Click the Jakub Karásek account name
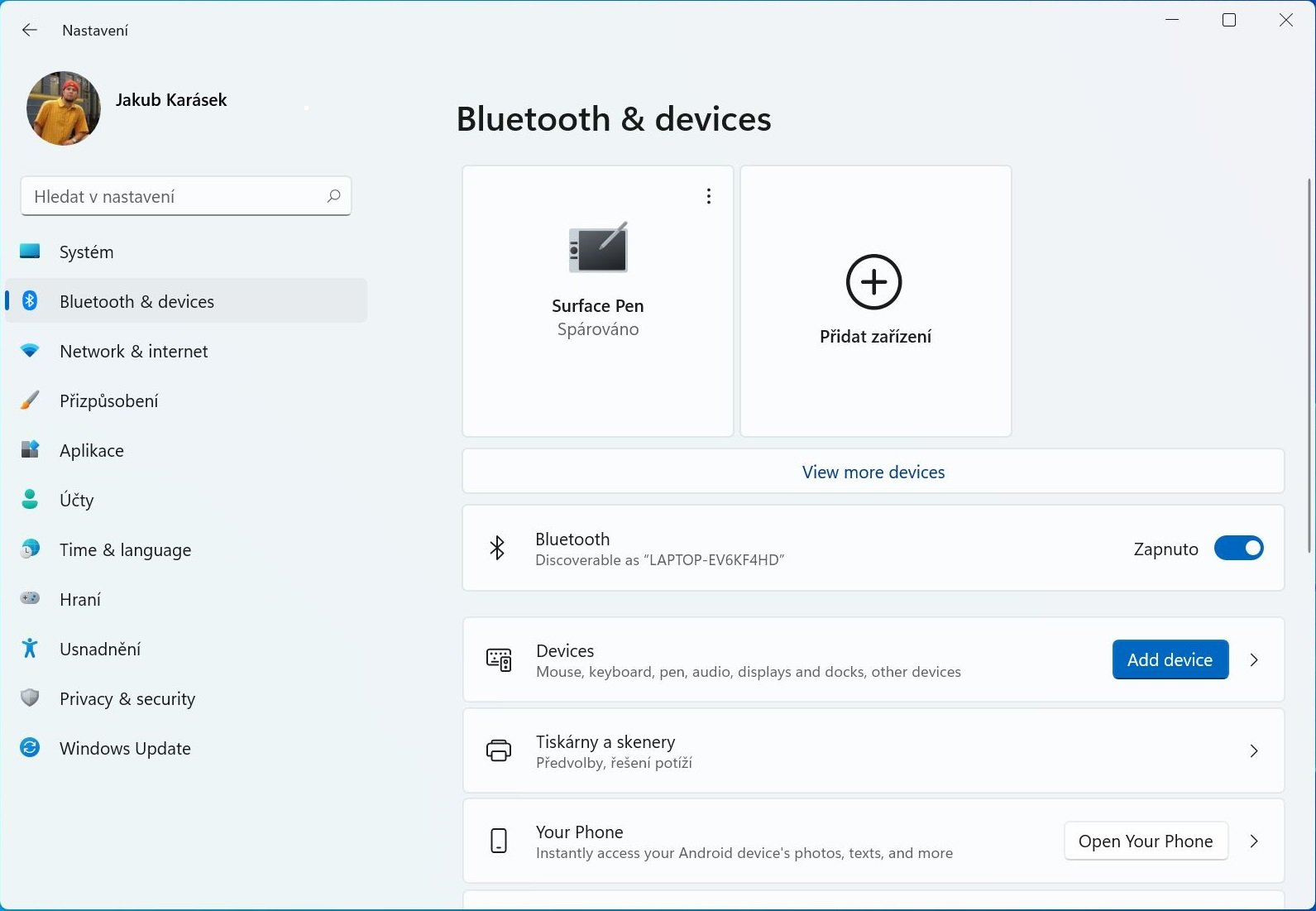Screen dimensions: 1316x911 (171, 100)
